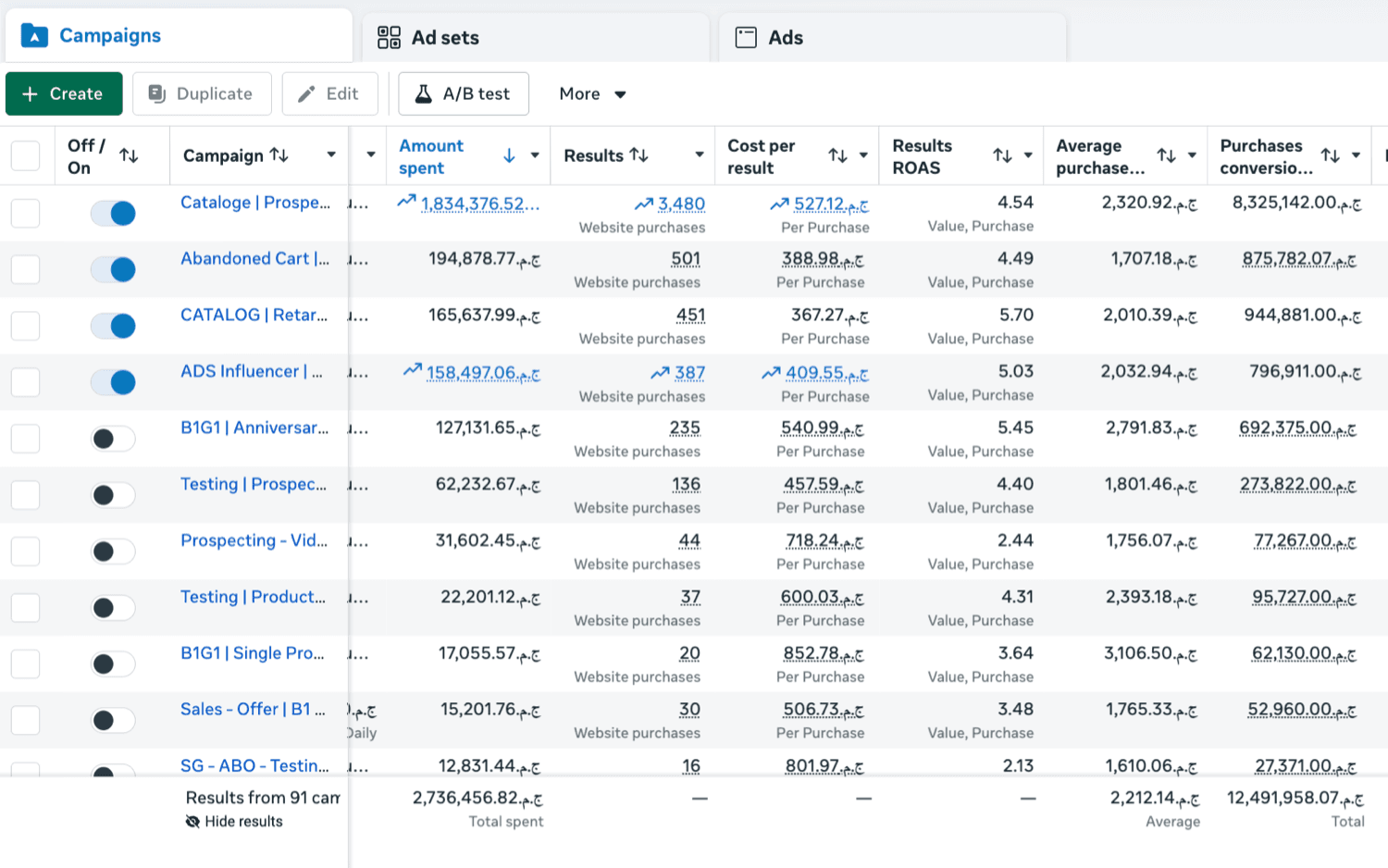Enable the B1G1 Anniversar campaign toggle
The height and width of the screenshot is (868, 1388).
(x=113, y=439)
